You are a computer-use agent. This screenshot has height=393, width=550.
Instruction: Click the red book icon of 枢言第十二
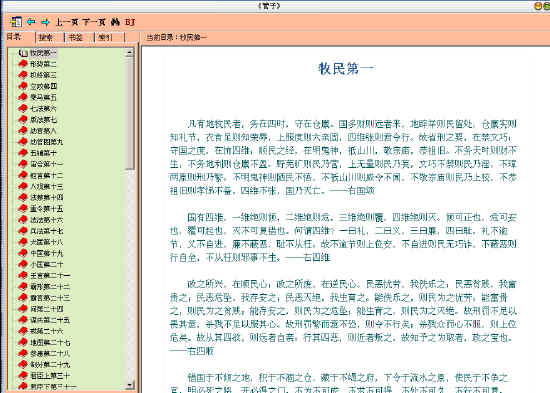tap(23, 175)
